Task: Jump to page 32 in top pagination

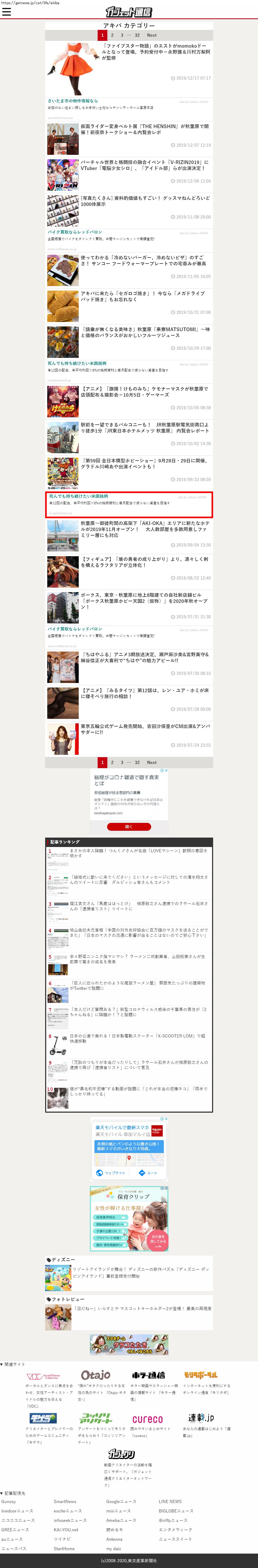Action: (137, 35)
